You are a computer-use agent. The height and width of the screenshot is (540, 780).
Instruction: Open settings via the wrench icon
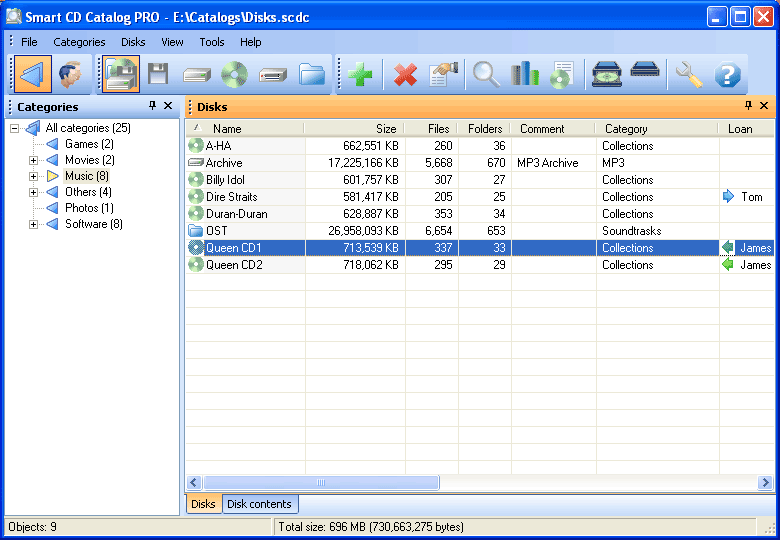click(688, 75)
